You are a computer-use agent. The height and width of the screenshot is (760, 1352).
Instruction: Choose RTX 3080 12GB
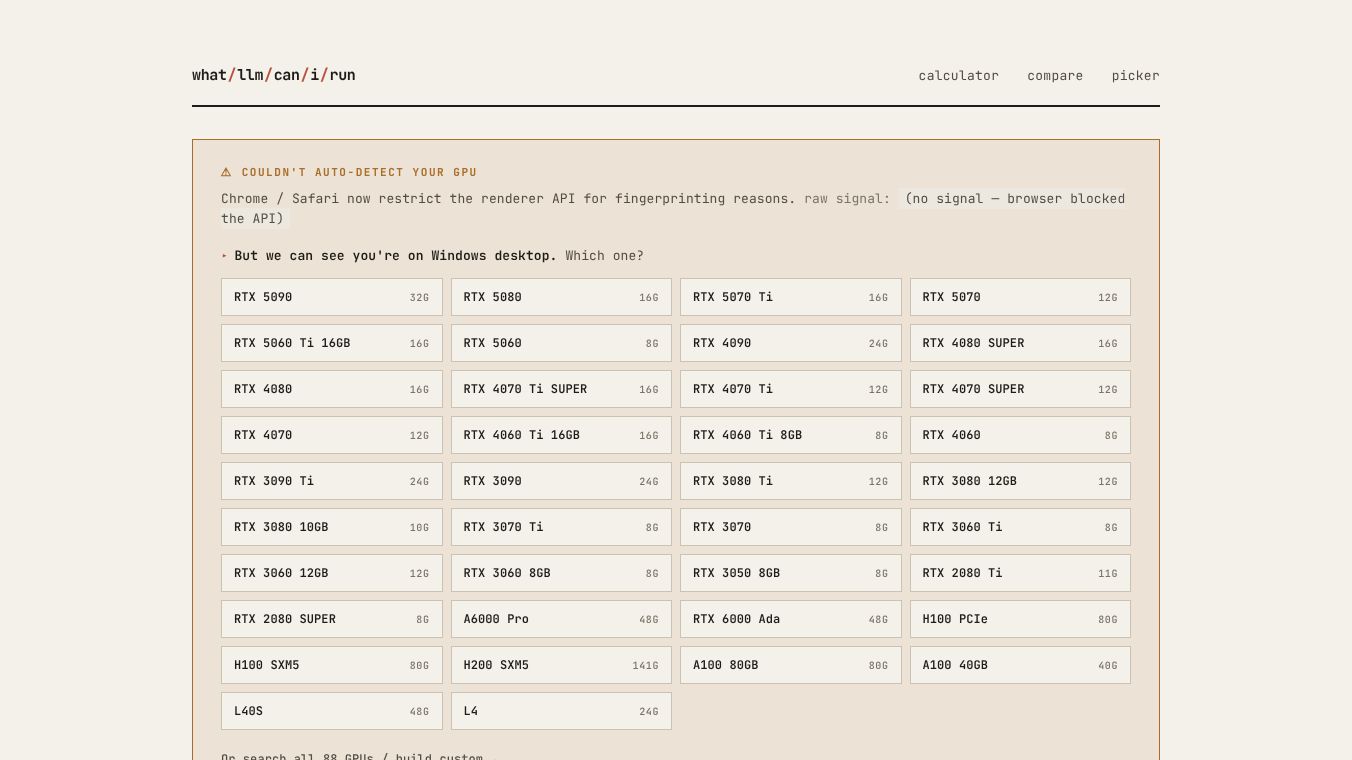point(1020,481)
